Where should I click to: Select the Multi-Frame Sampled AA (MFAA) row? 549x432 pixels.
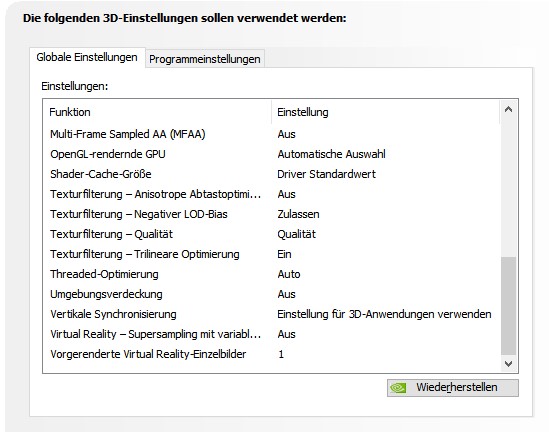click(x=272, y=134)
